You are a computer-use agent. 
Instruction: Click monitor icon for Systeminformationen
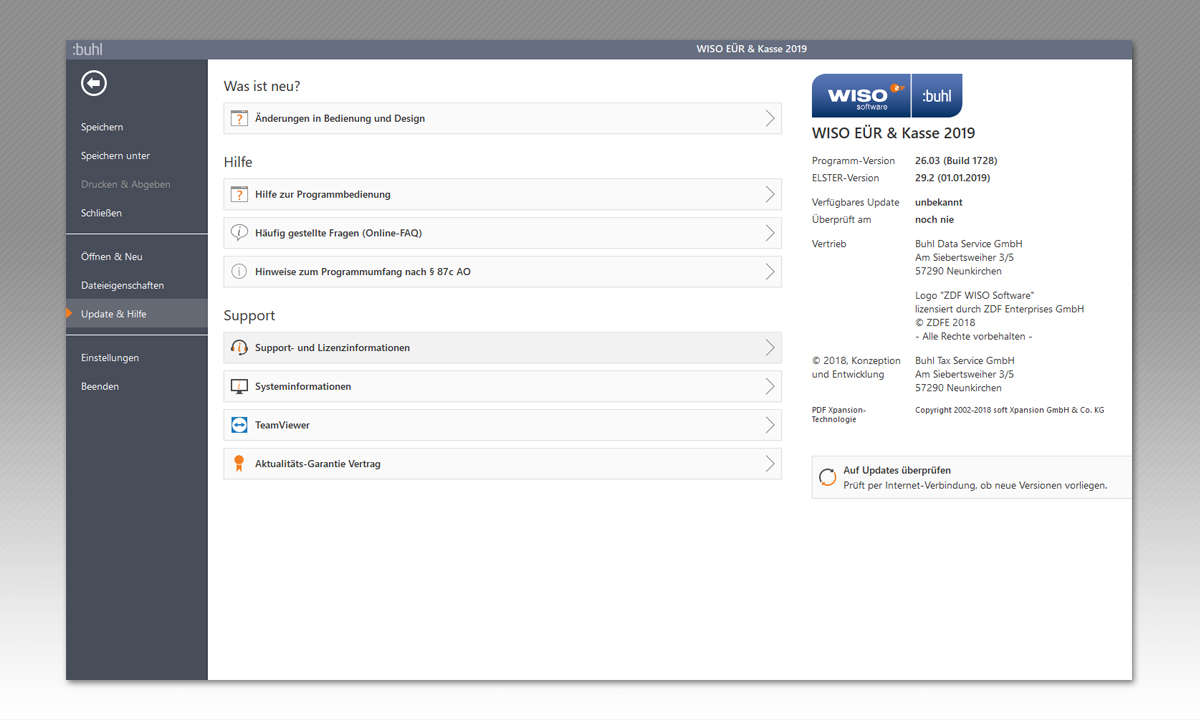239,387
